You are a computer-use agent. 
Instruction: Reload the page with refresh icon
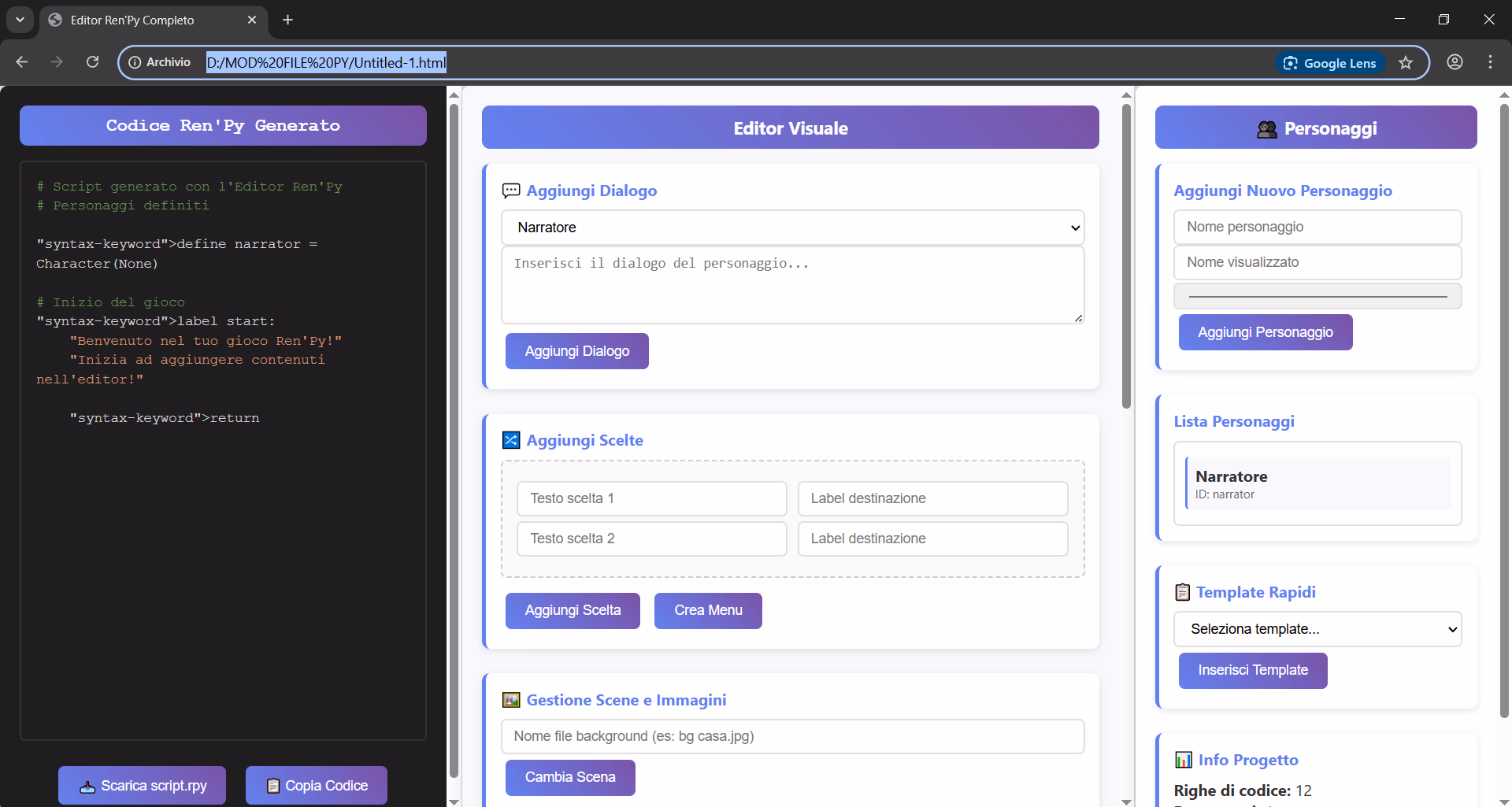tap(92, 62)
